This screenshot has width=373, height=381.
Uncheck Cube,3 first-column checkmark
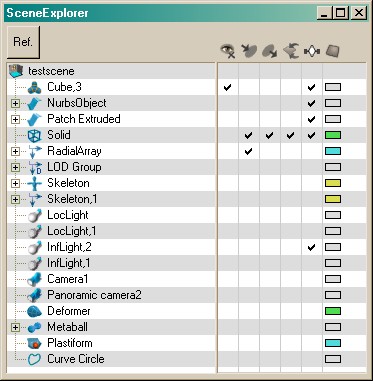coord(227,87)
